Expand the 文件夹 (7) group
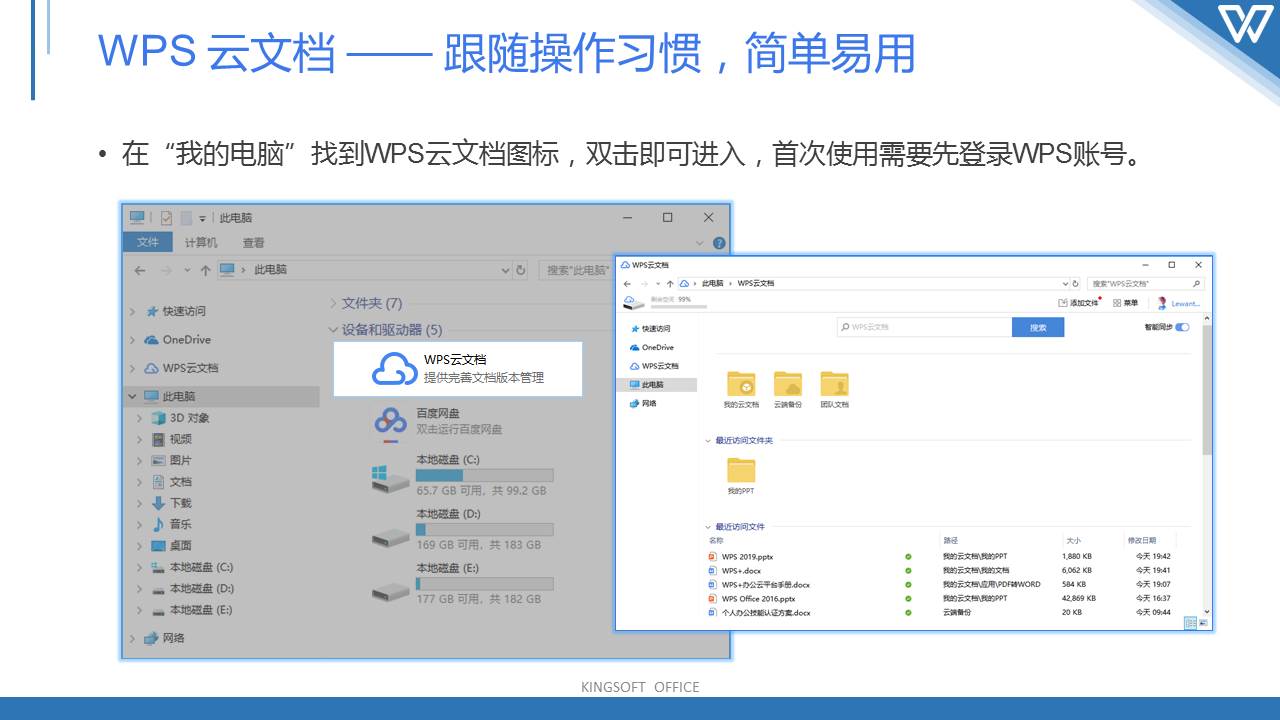 pyautogui.click(x=334, y=303)
